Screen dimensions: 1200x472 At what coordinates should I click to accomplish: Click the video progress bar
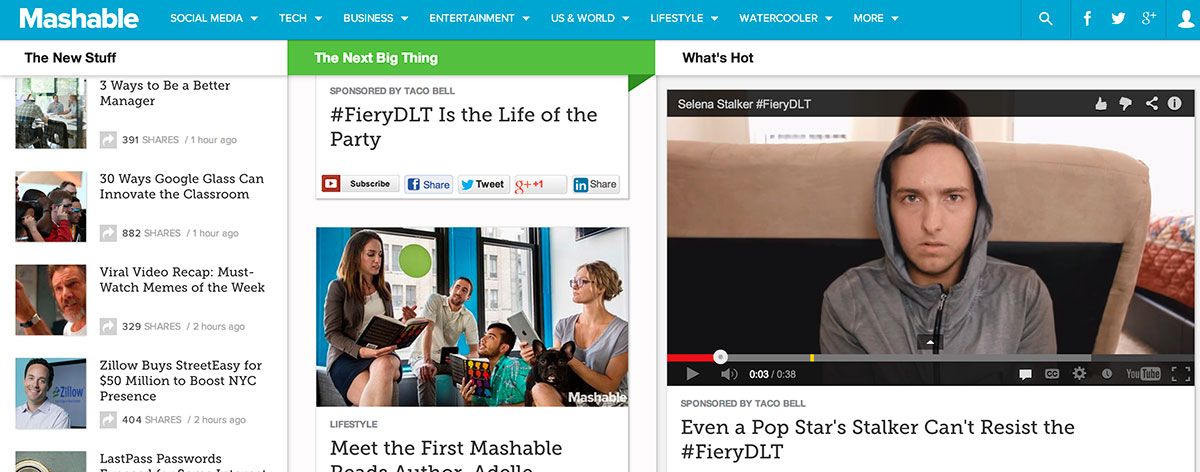[930, 357]
